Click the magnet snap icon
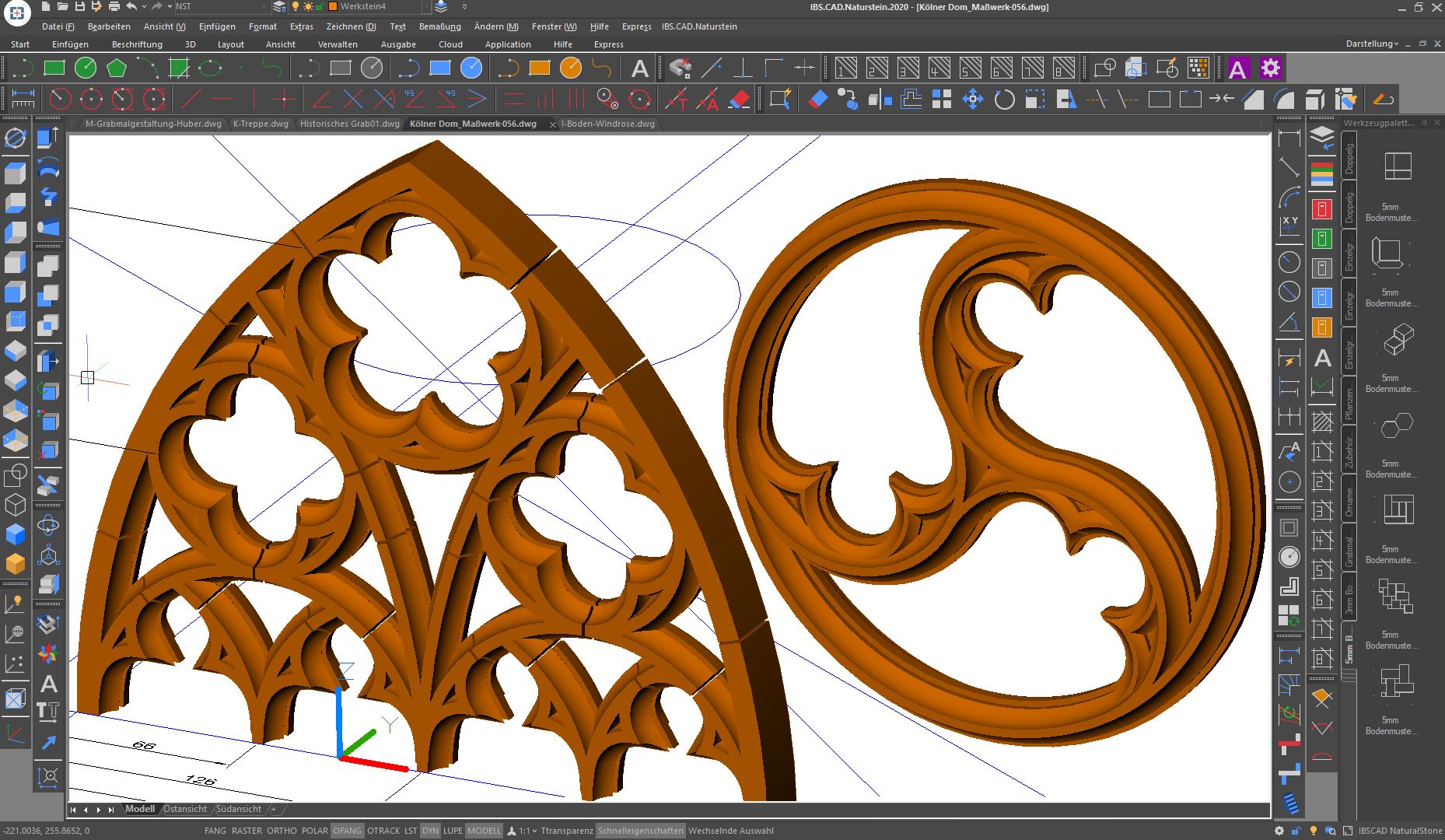The height and width of the screenshot is (840, 1445). pyautogui.click(x=680, y=68)
